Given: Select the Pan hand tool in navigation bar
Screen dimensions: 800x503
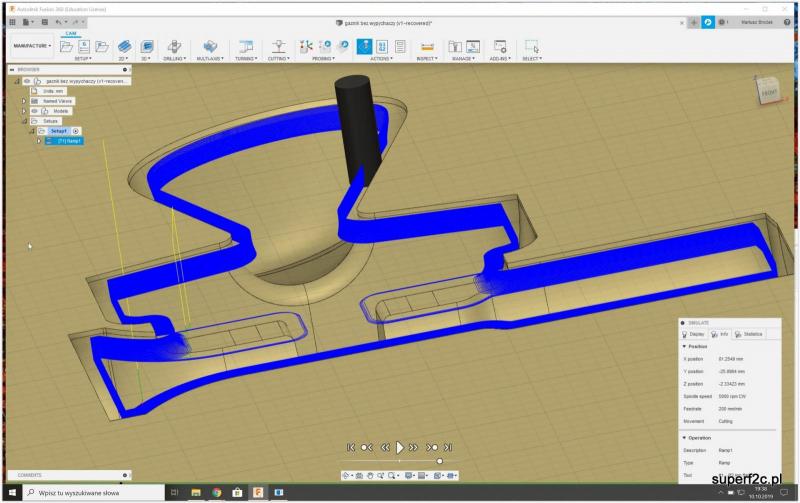Looking at the screenshot, I should (370, 475).
